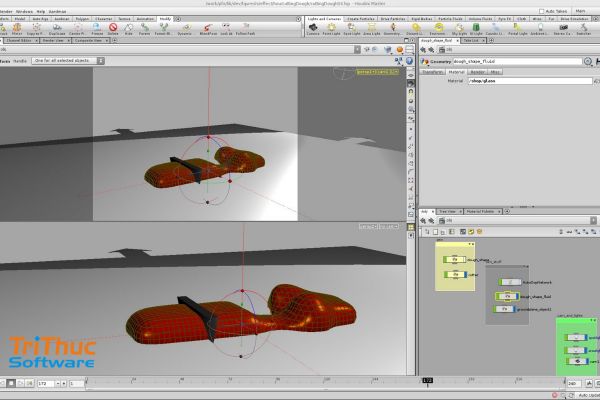Add a new pane tab beside Composite View
Viewport: 600px width, 400px height.
[114, 40]
